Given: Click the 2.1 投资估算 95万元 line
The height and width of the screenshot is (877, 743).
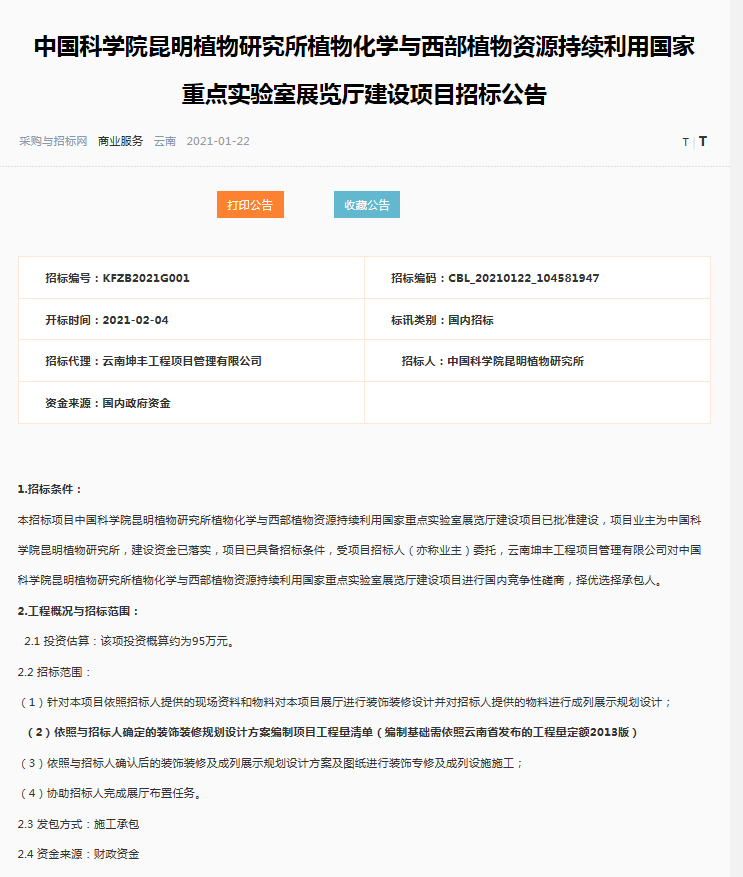Looking at the screenshot, I should [x=128, y=640].
